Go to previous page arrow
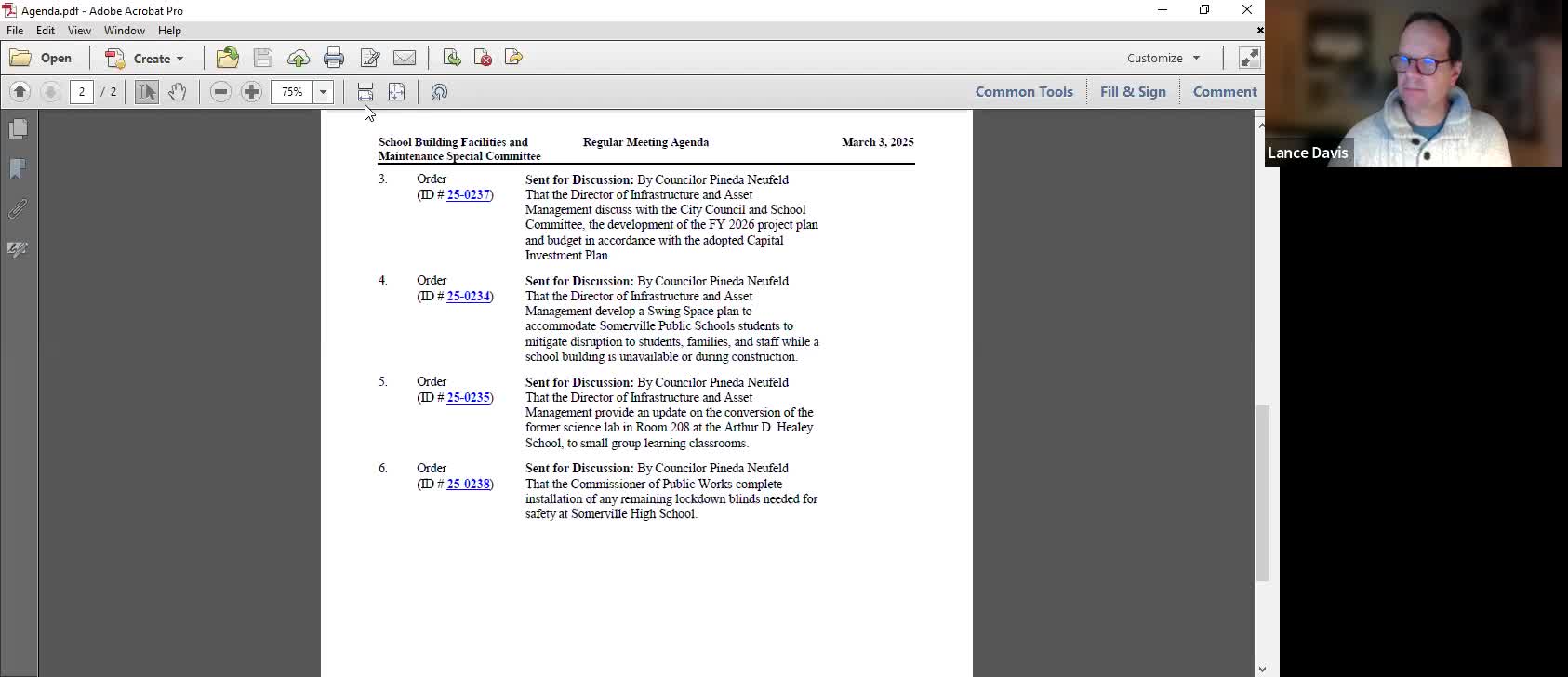The image size is (1568, 677). 20,91
